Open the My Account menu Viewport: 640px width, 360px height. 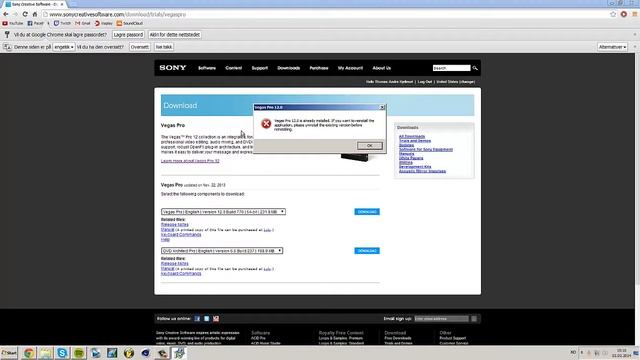pos(350,68)
